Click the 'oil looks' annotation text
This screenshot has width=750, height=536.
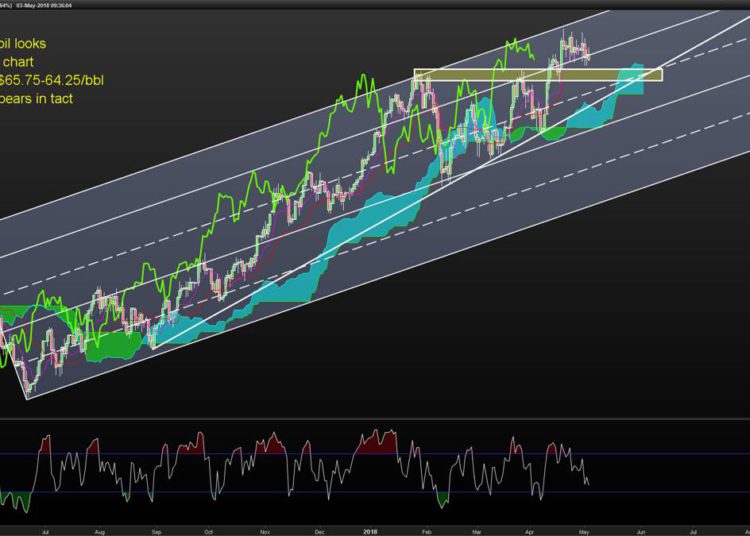tap(23, 44)
